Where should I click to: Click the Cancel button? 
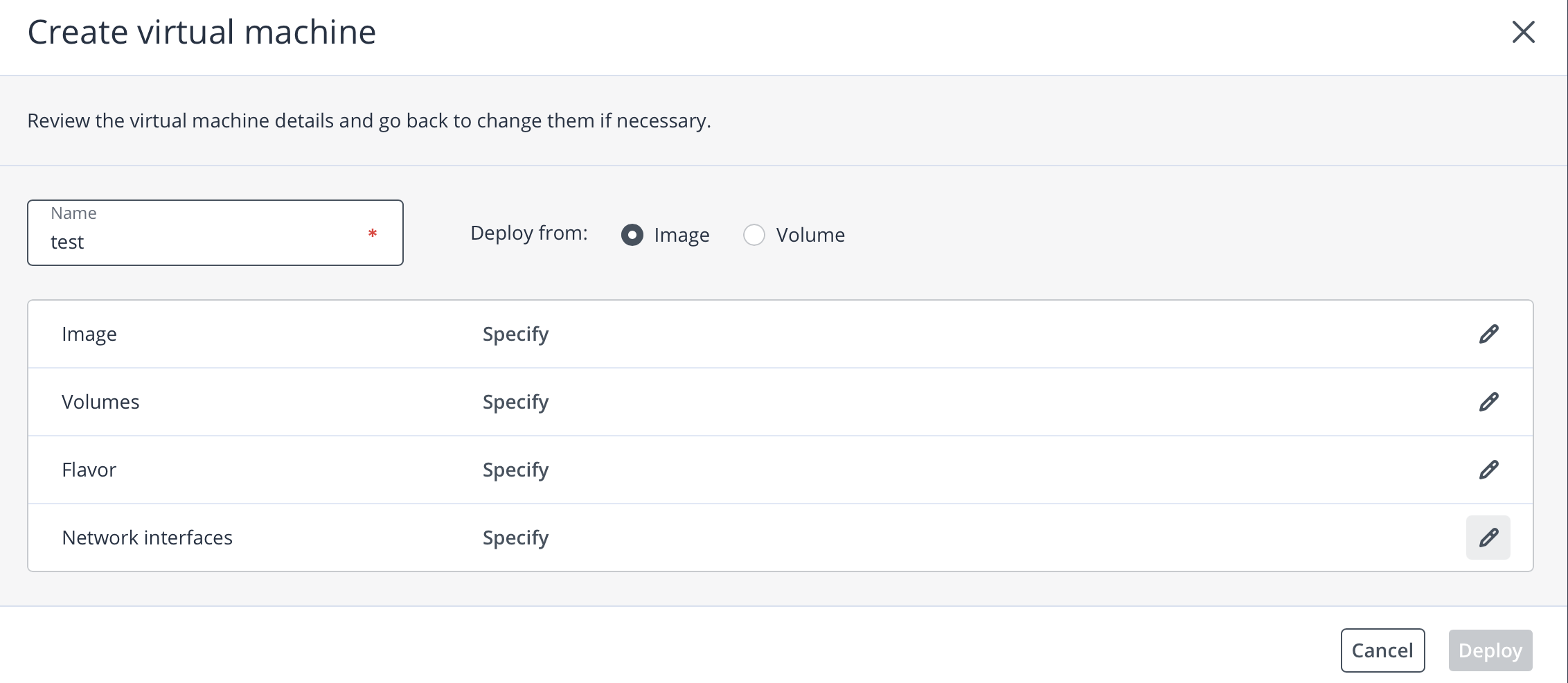point(1382,650)
